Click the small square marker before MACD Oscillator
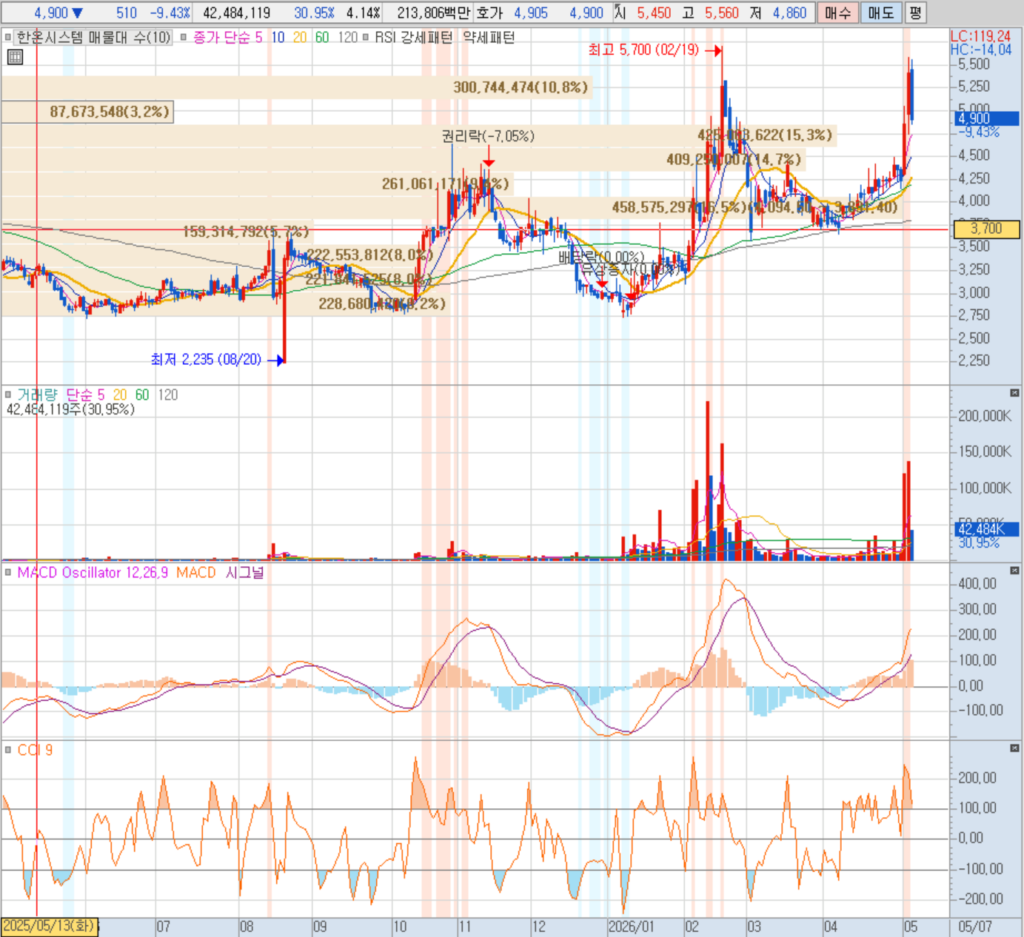 [8, 573]
